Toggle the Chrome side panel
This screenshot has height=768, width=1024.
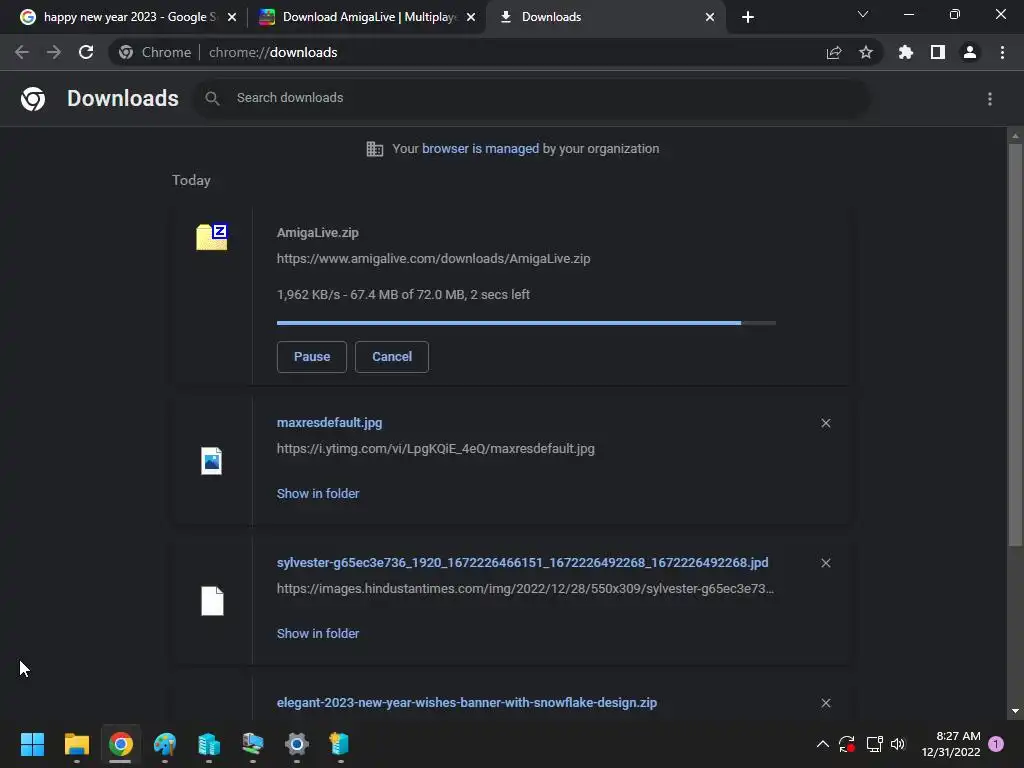pos(938,52)
